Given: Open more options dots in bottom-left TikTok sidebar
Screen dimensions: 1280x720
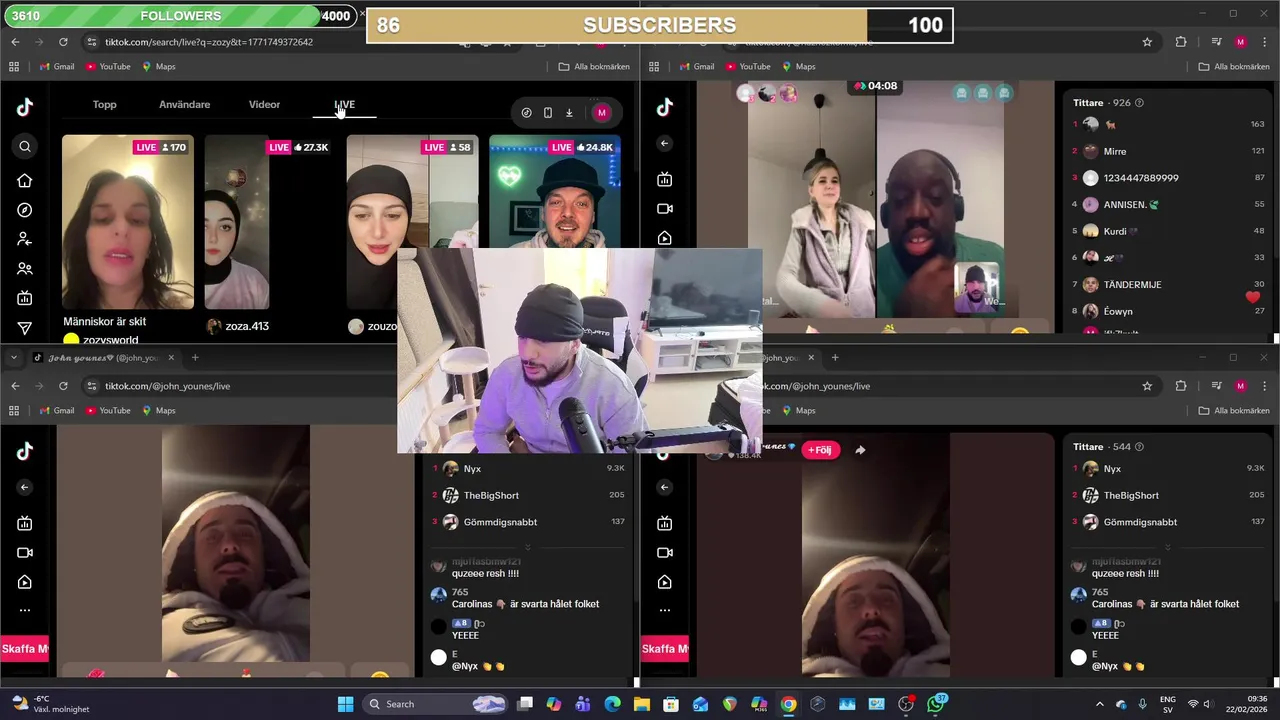Looking at the screenshot, I should (25, 610).
